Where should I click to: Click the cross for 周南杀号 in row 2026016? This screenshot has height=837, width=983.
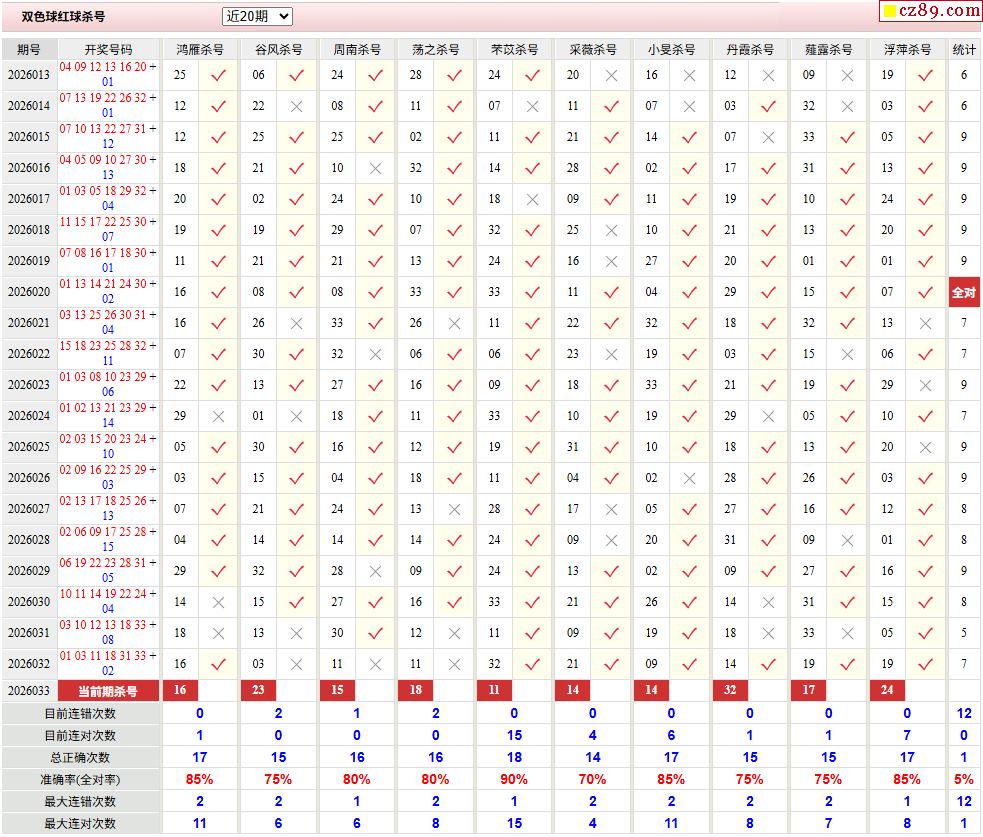[375, 168]
